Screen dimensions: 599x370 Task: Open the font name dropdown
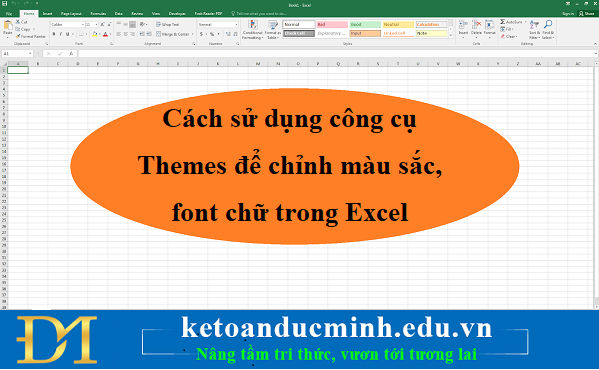[83, 24]
